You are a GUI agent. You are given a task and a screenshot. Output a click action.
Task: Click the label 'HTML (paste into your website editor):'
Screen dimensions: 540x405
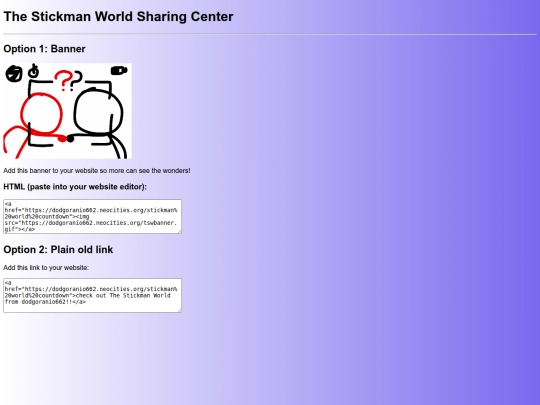75,187
